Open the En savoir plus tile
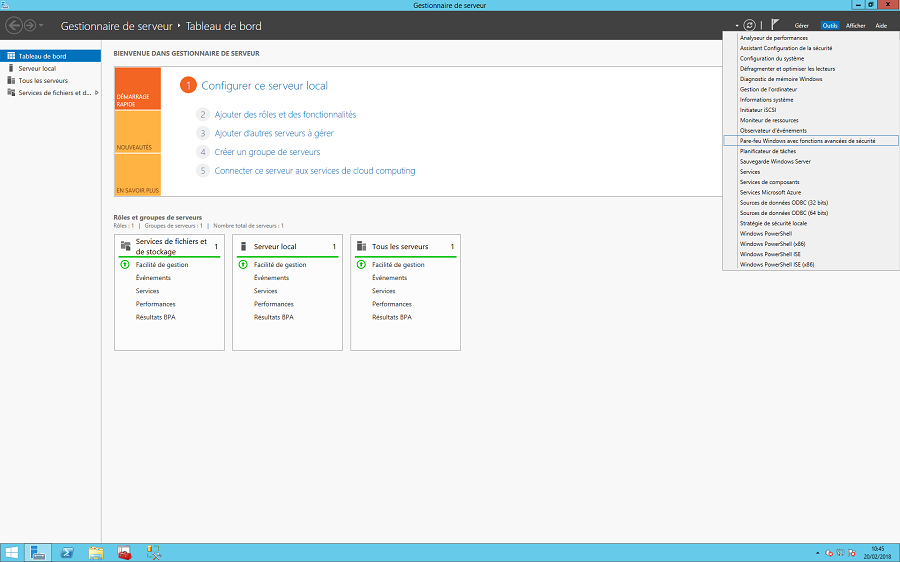Screen dimensions: 900x562 [x=138, y=175]
